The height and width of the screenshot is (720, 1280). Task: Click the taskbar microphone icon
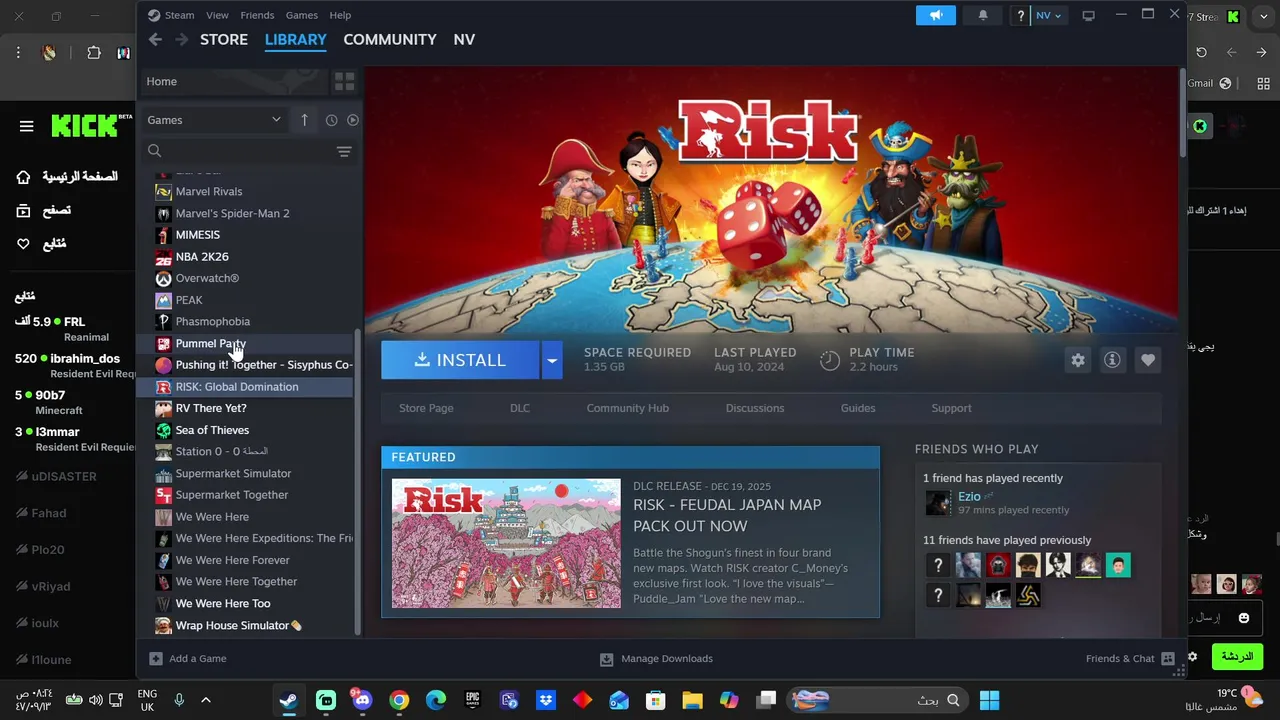click(179, 700)
